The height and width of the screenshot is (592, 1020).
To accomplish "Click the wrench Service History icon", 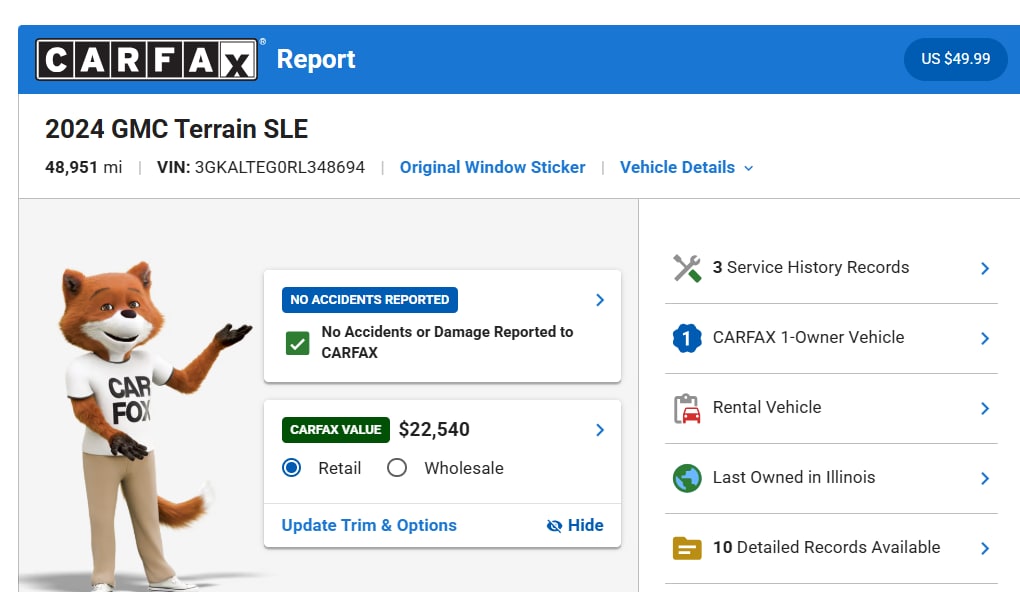I will pyautogui.click(x=687, y=268).
